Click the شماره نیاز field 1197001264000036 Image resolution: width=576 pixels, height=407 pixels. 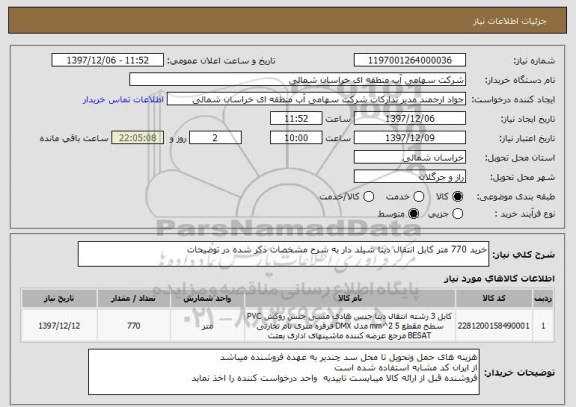[x=410, y=60]
